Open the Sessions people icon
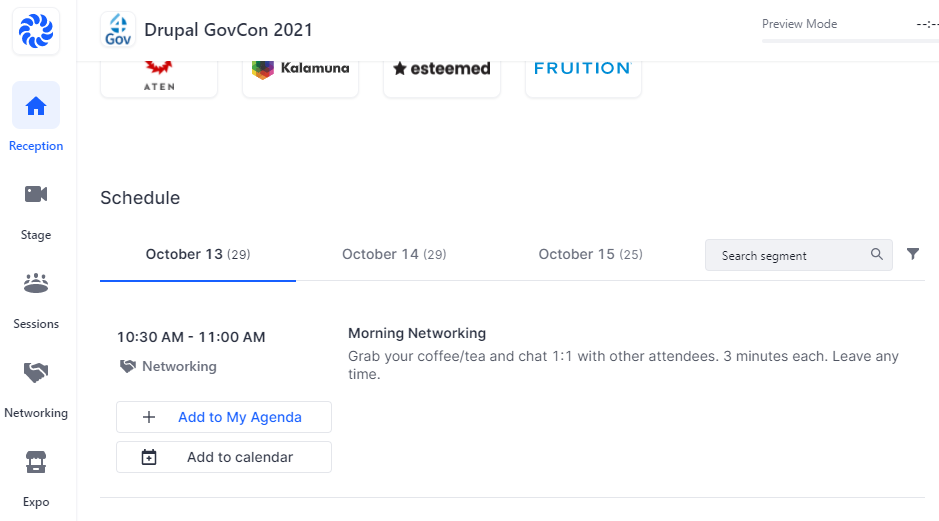 click(36, 284)
